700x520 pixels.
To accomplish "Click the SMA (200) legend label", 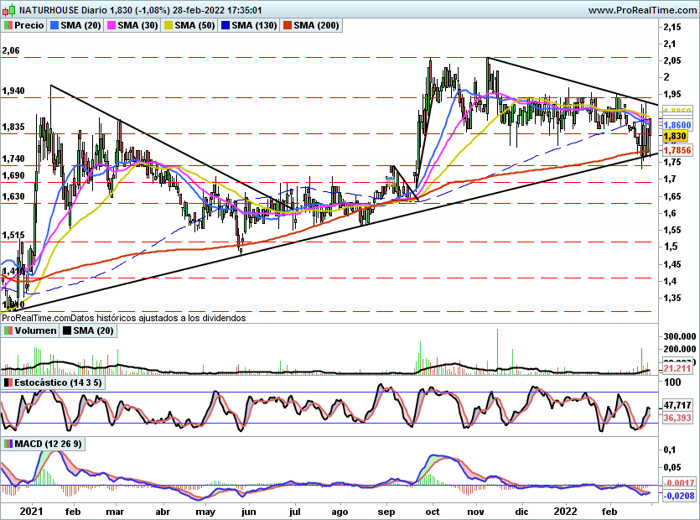I will point(311,25).
